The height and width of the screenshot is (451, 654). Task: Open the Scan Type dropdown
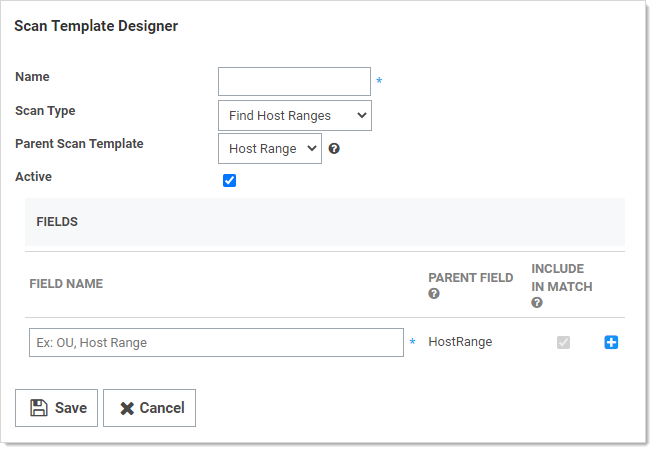[x=294, y=115]
